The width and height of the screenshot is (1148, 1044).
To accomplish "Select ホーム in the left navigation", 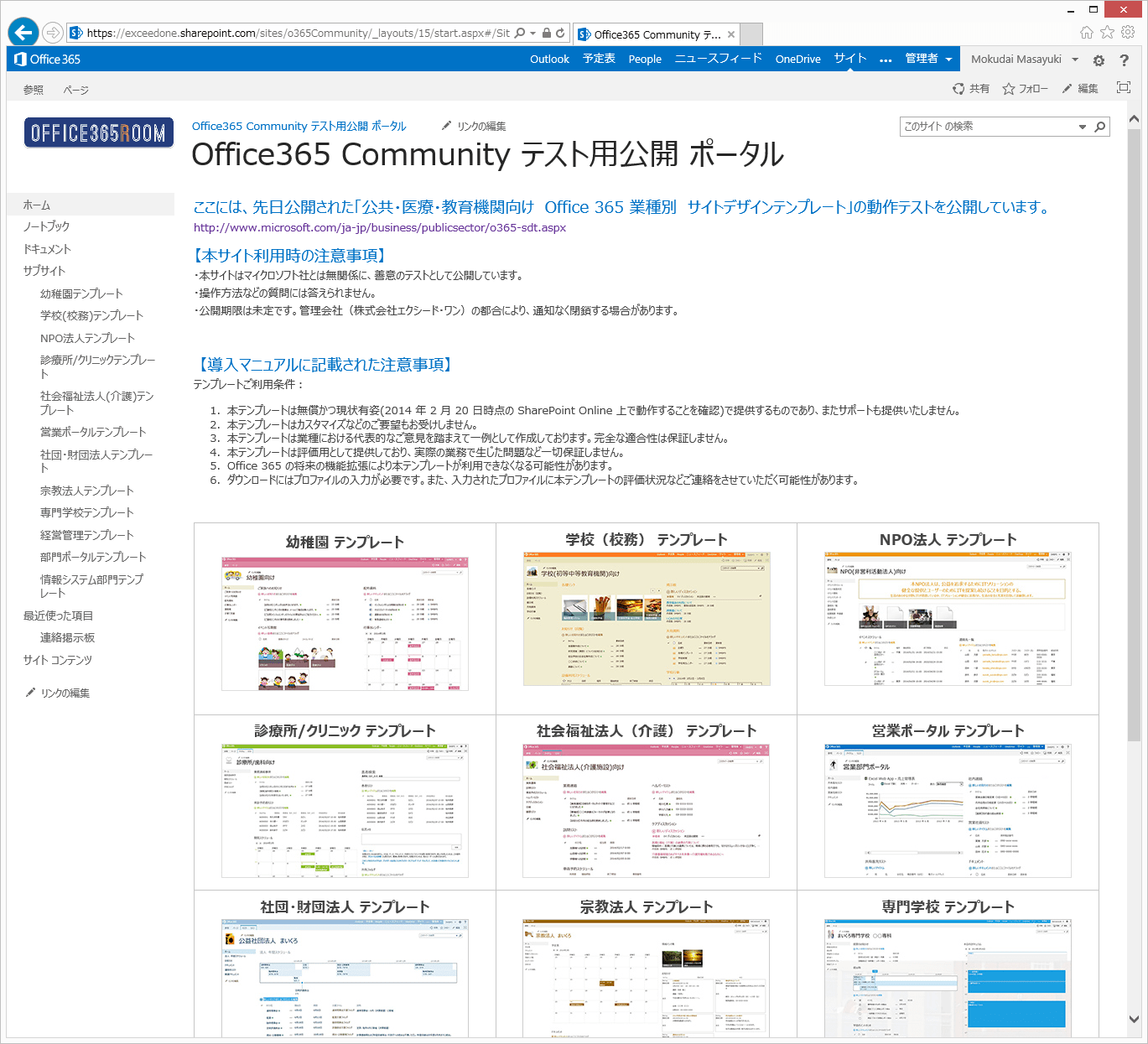I will tap(91, 205).
